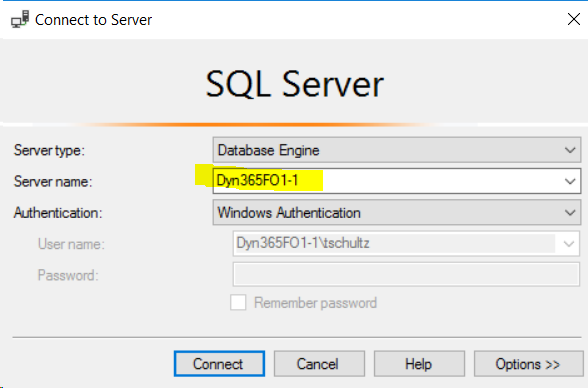
Task: Open the Authentication combo showing Windows Authentication
Action: tap(397, 213)
